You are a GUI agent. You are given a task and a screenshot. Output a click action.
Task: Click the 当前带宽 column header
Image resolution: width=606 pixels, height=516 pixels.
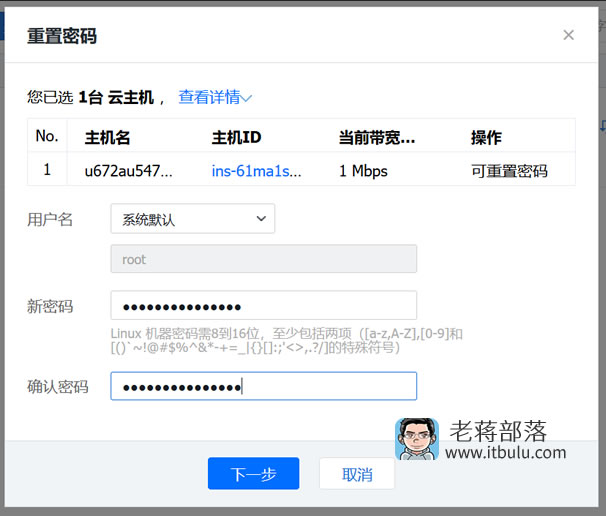click(x=377, y=137)
